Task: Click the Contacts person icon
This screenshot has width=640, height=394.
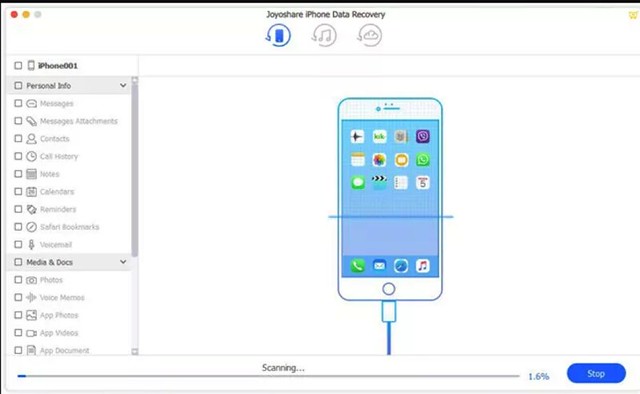Action: [31, 139]
